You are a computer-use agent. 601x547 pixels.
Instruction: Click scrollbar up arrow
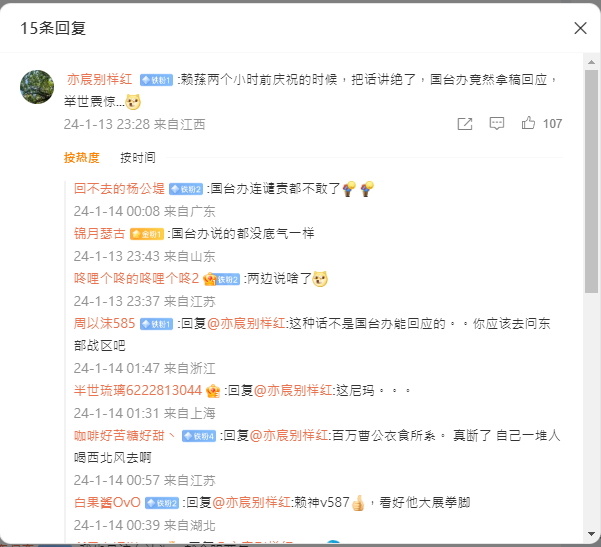[591, 62]
